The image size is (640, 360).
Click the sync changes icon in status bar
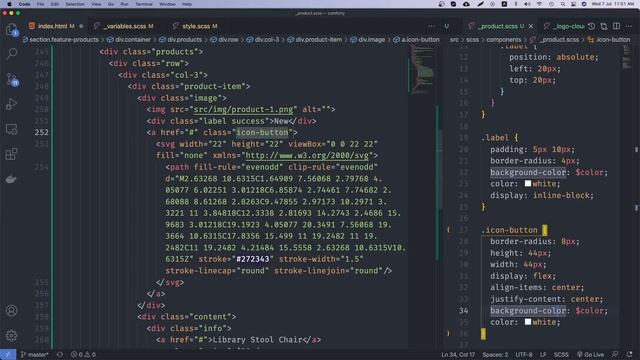tap(60, 354)
